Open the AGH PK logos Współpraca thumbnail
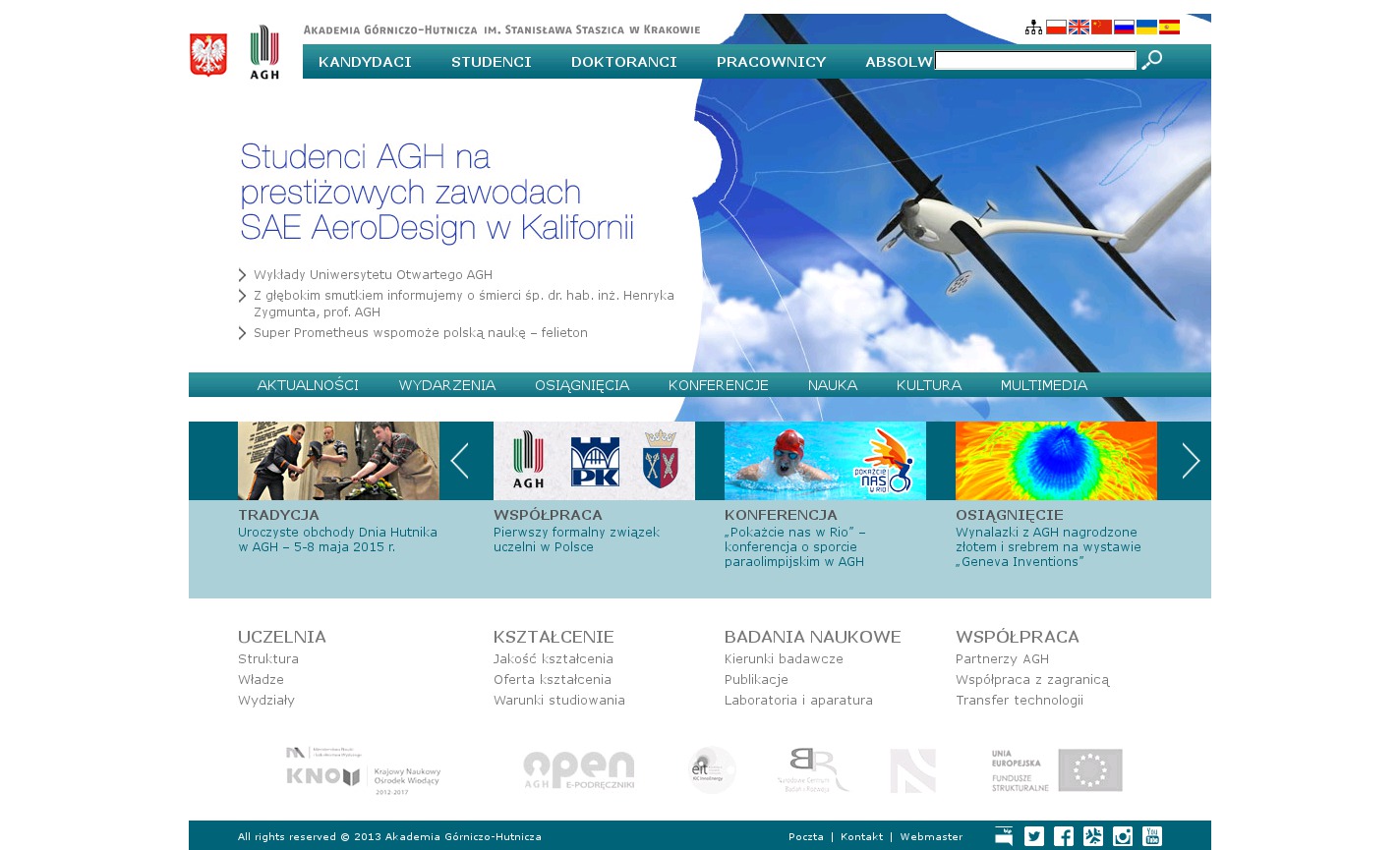The image size is (1400, 850). (594, 461)
